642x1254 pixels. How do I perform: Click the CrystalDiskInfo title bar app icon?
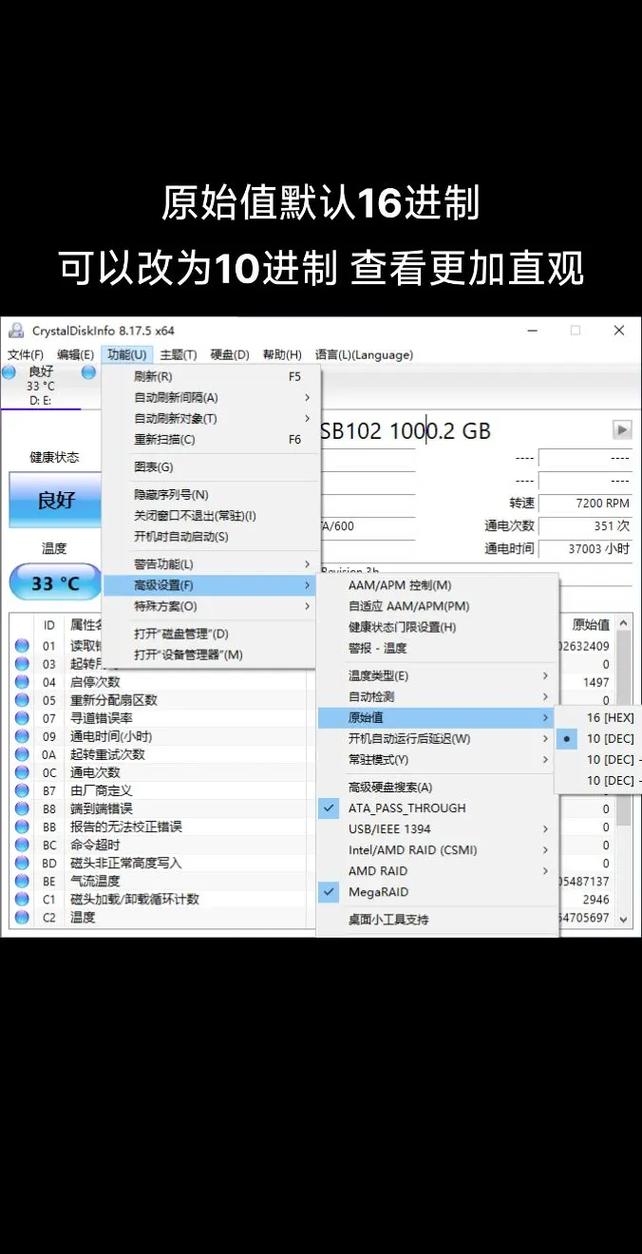(x=16, y=331)
